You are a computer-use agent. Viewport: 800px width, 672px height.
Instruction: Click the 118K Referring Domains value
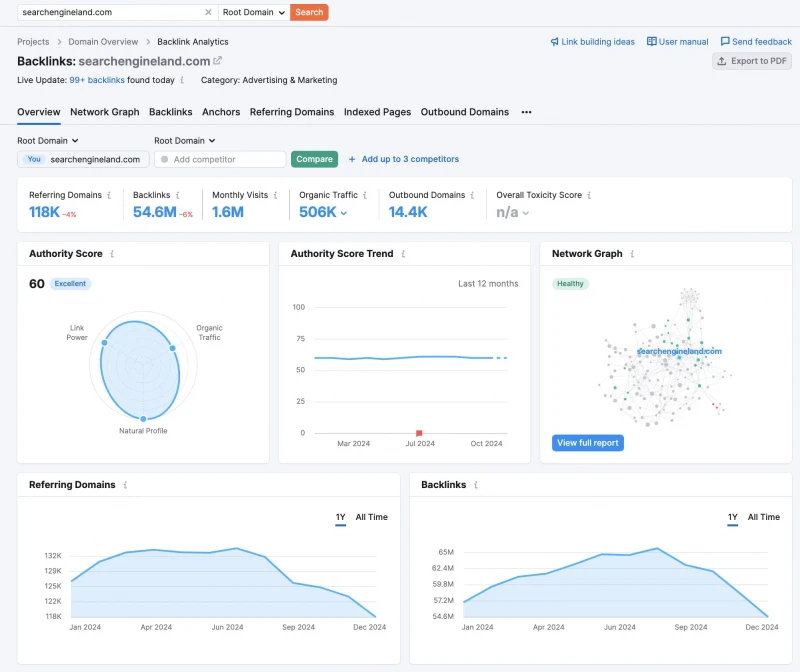click(x=44, y=212)
